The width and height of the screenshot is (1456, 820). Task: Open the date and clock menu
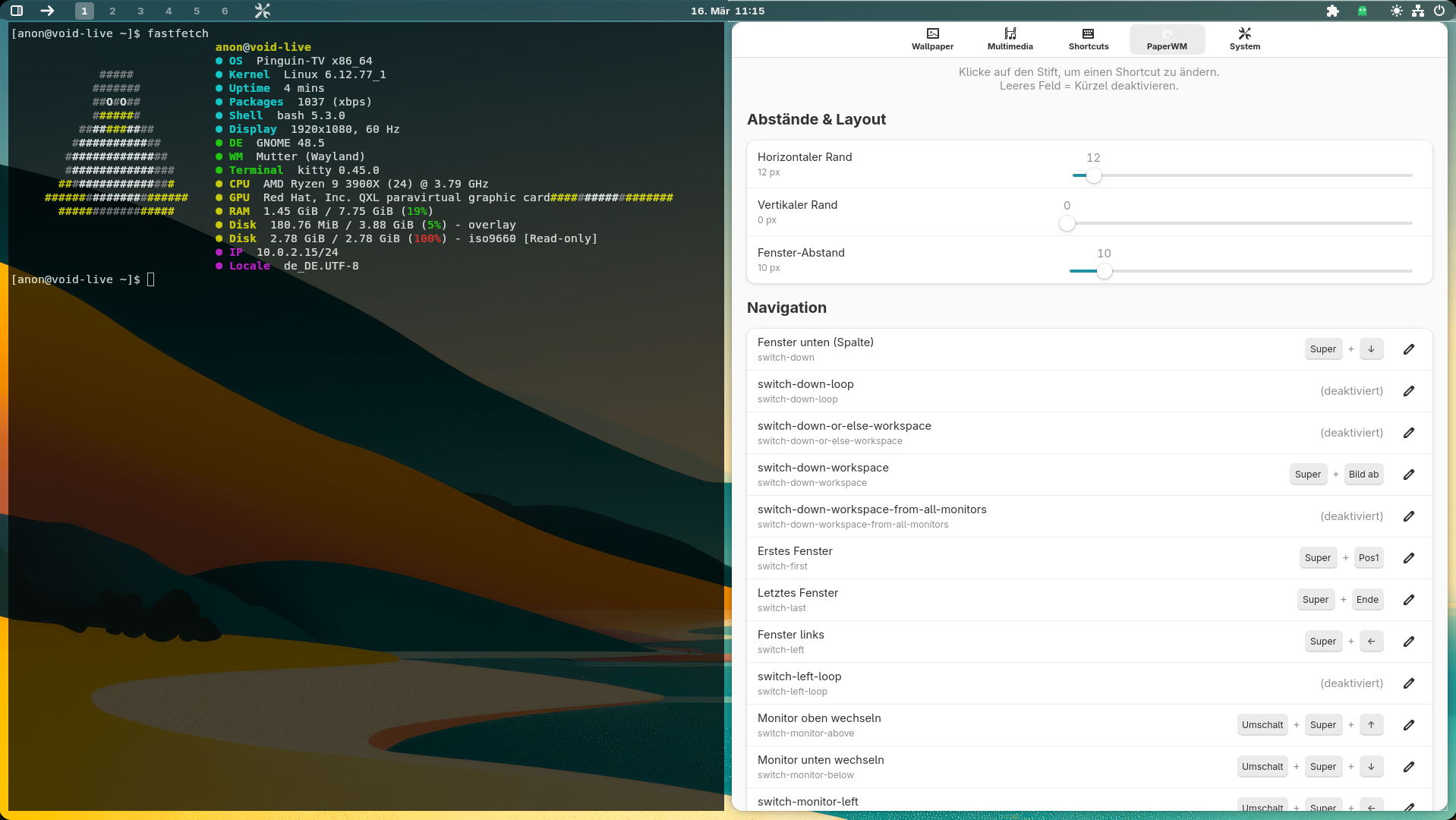pos(727,11)
